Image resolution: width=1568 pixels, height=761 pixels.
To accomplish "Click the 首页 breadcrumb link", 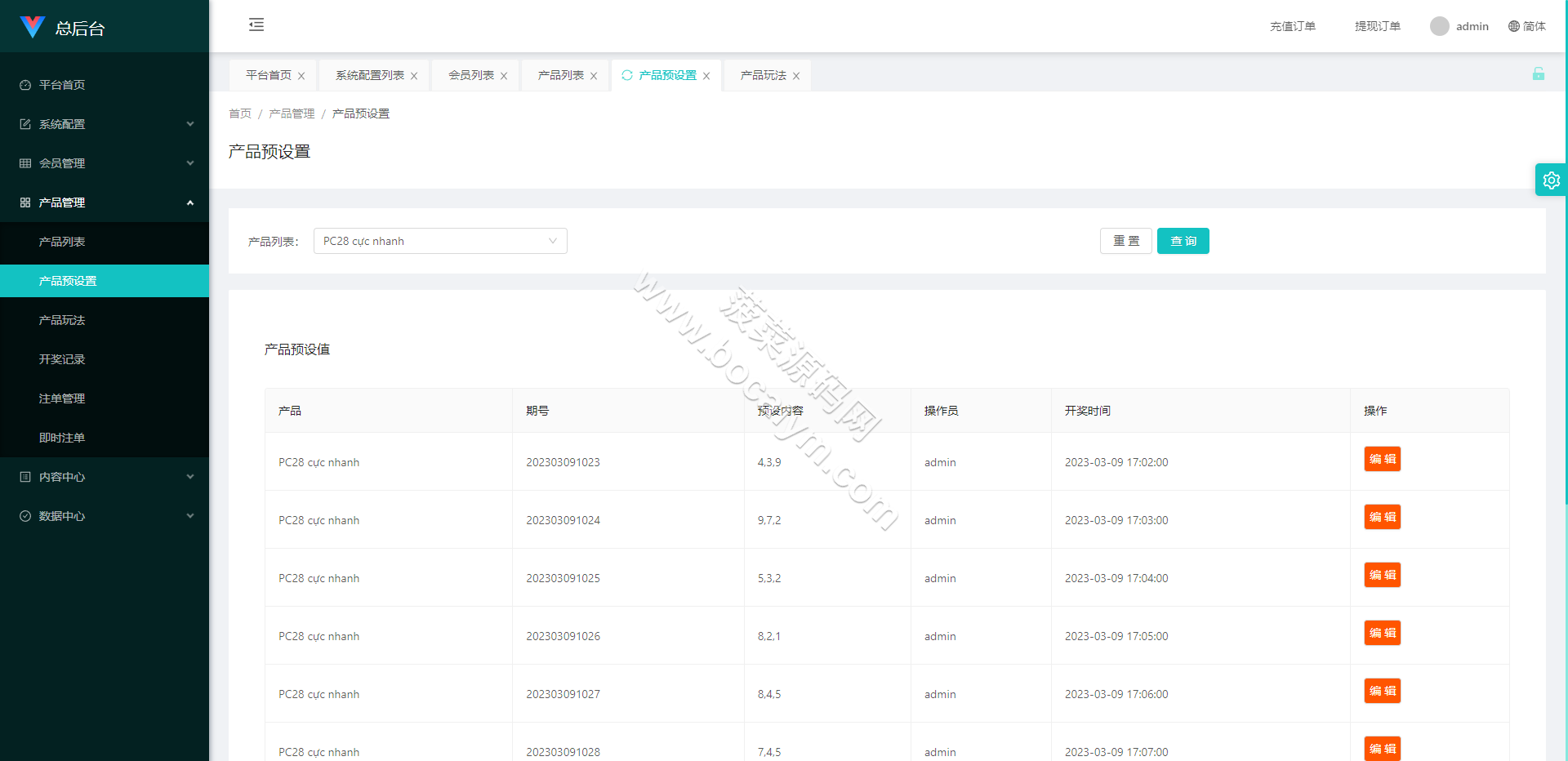I will tap(240, 113).
